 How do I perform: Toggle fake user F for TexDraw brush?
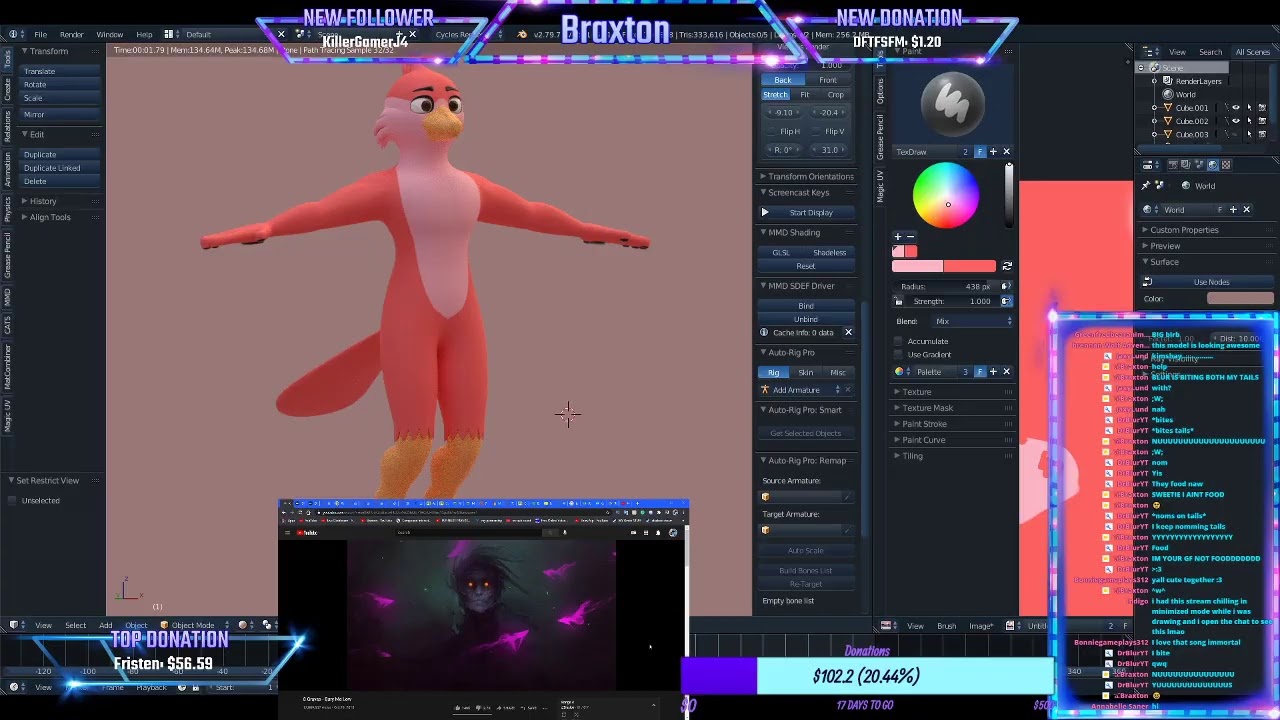tap(980, 152)
